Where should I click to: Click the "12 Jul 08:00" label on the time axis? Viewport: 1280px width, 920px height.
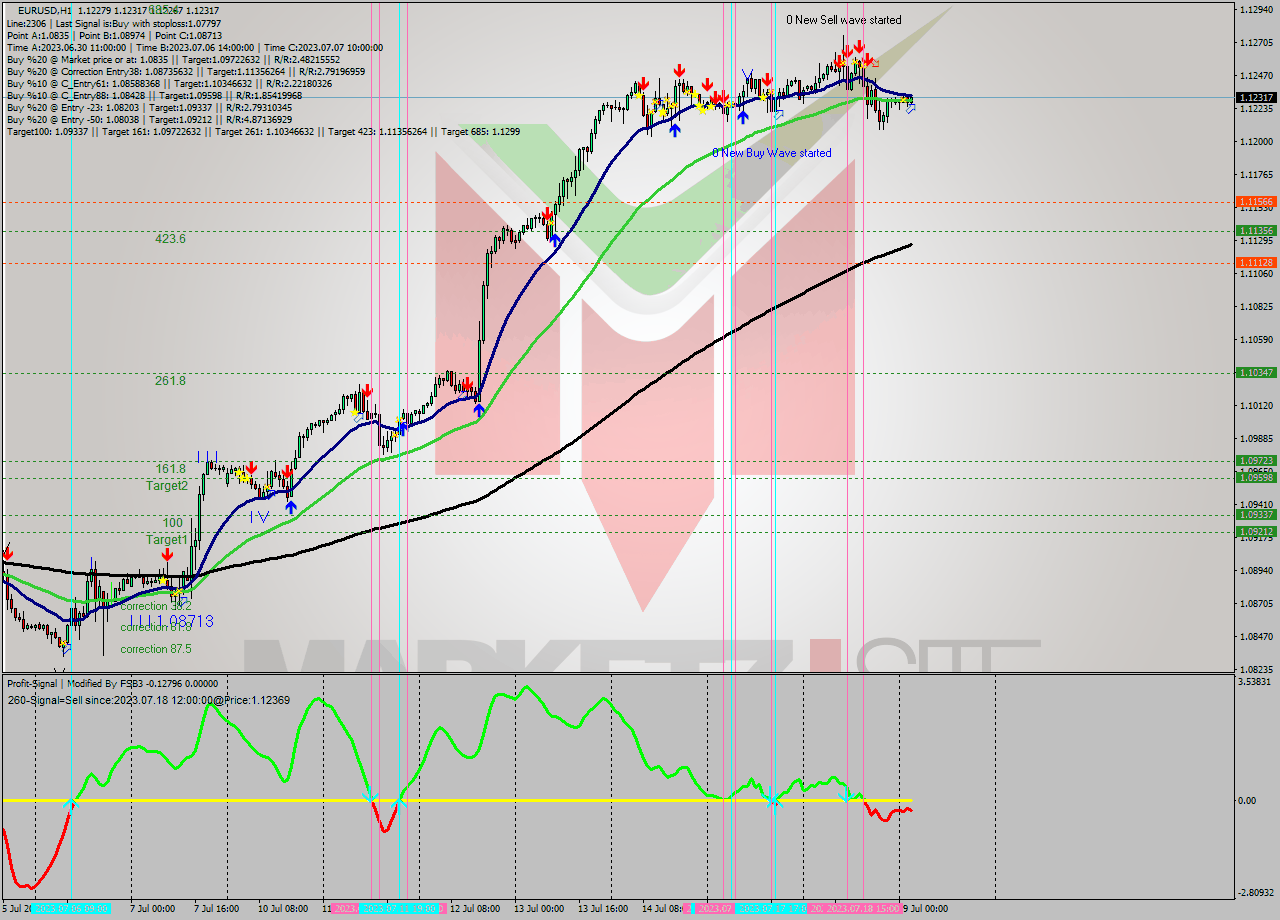tap(474, 910)
